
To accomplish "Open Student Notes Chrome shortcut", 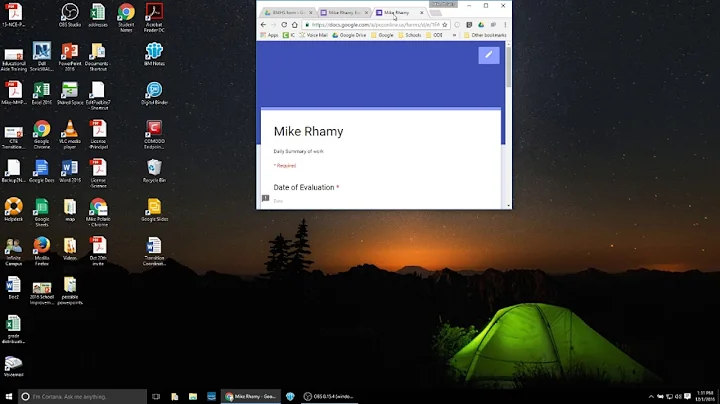I will (x=126, y=17).
